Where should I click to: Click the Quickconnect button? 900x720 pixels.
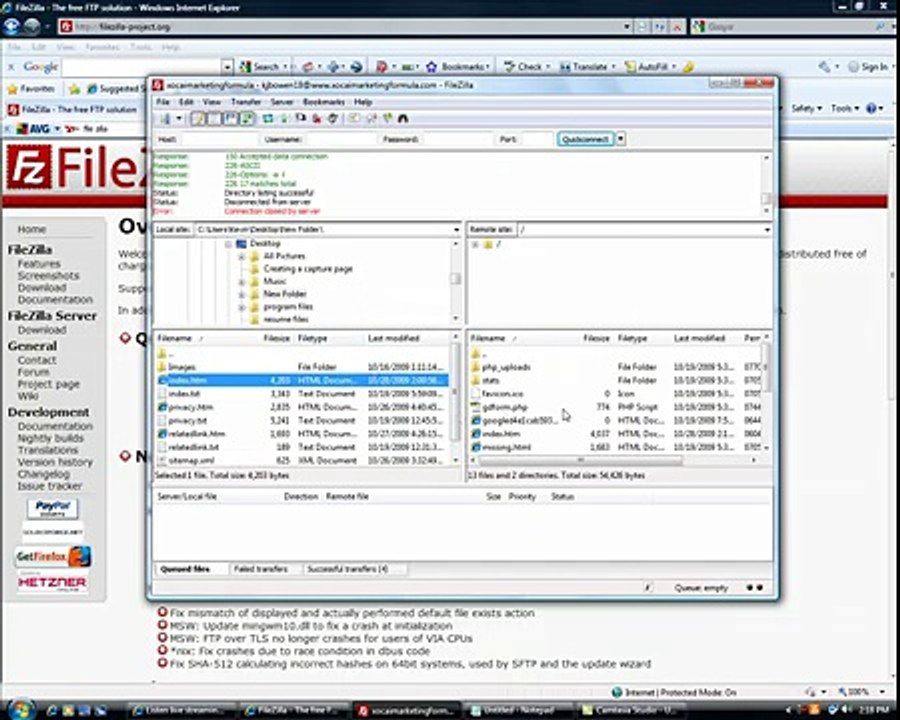pos(585,139)
